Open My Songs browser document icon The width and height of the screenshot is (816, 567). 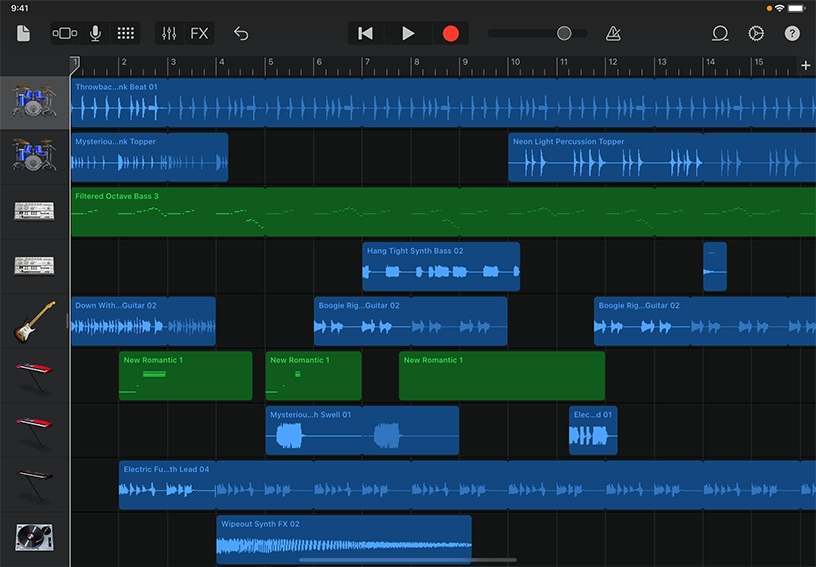(23, 33)
